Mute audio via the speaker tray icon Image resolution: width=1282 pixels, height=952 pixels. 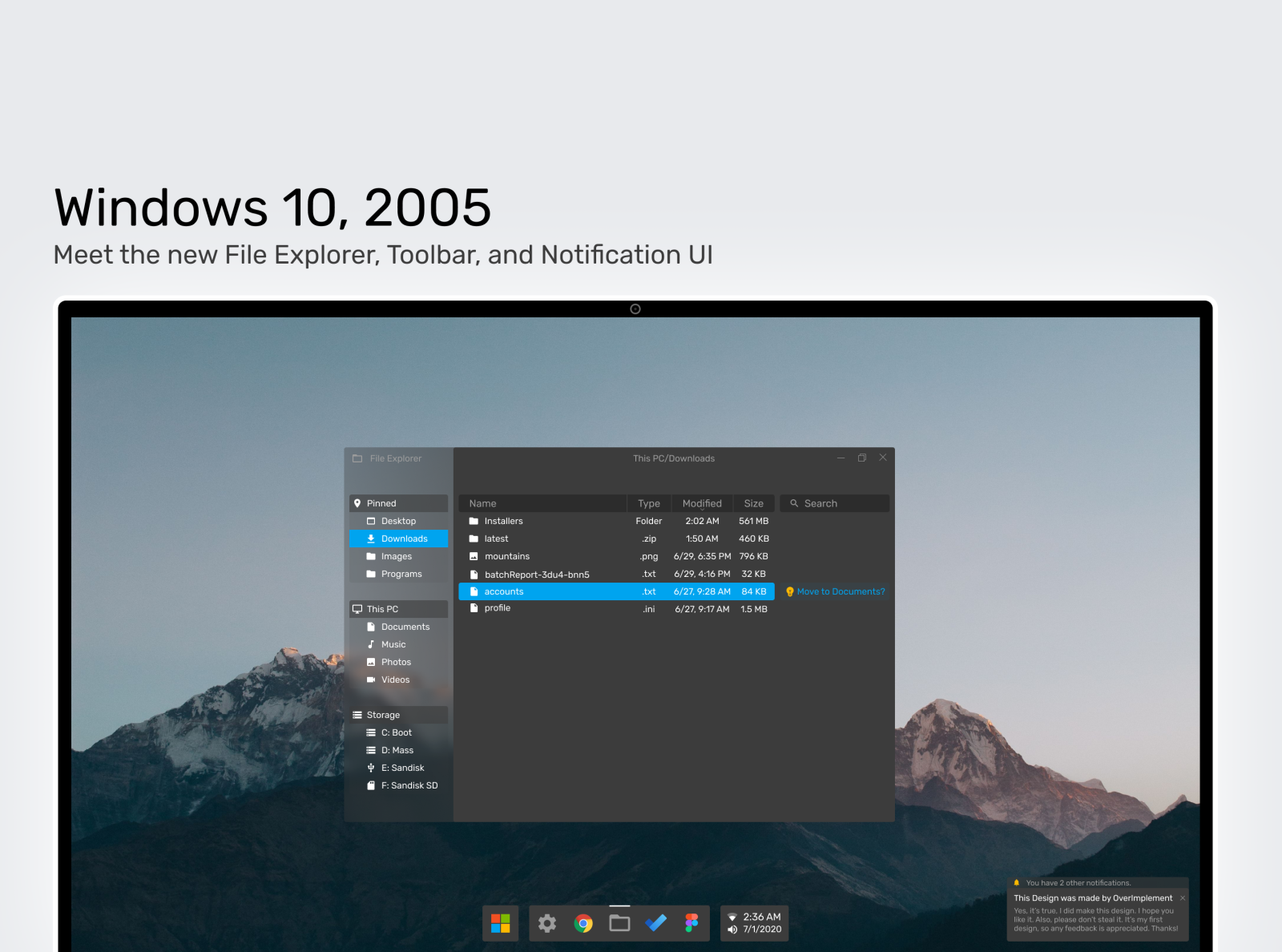[x=732, y=929]
